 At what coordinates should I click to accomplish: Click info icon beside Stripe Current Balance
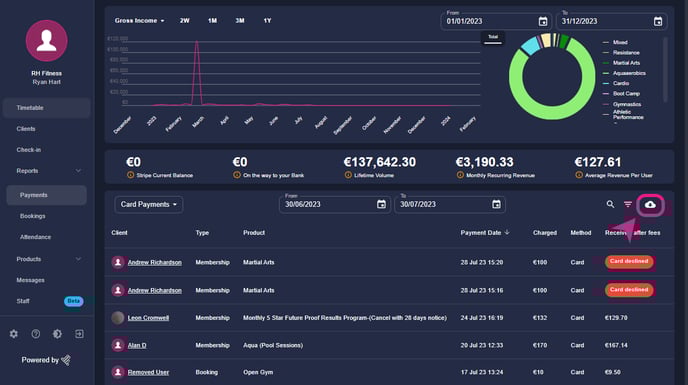pos(130,175)
